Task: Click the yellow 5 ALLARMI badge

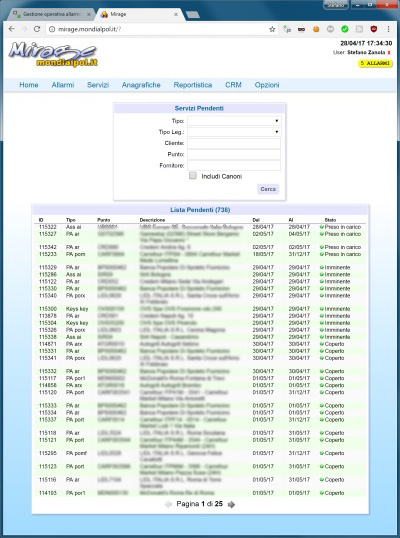Action: 375,63
